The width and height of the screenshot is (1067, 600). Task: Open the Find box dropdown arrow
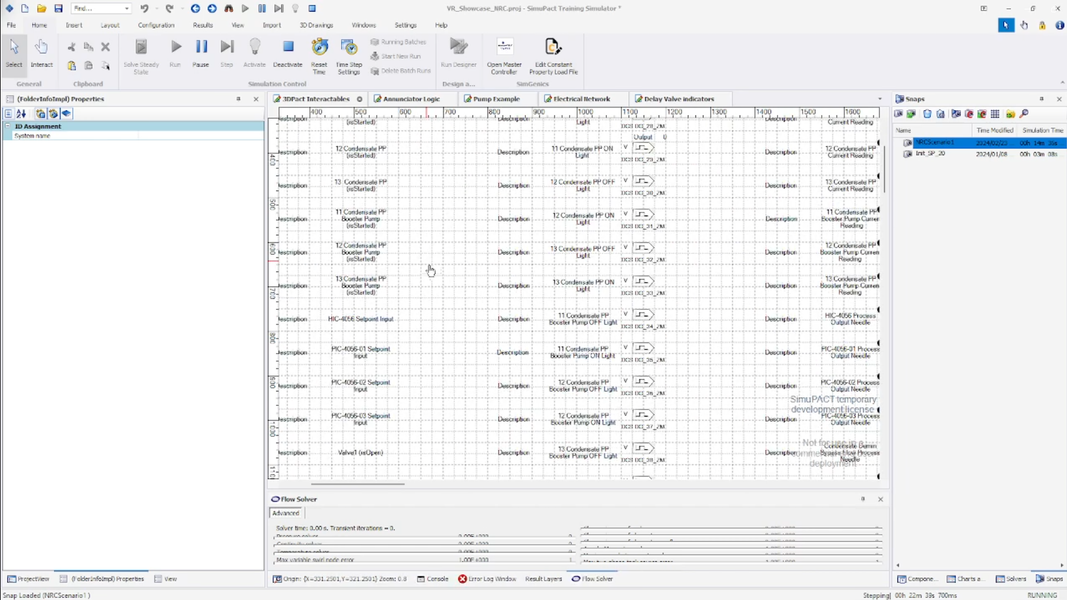tap(127, 9)
